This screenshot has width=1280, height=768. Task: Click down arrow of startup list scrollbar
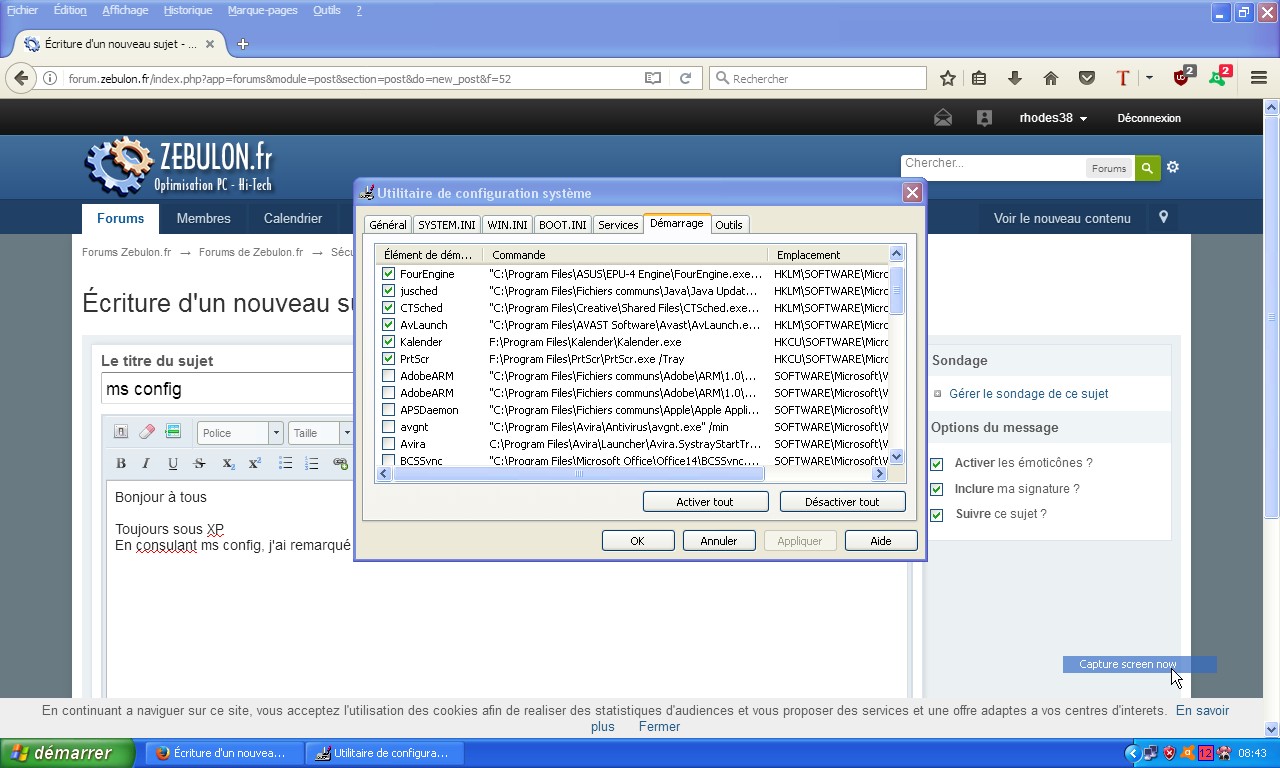(896, 456)
